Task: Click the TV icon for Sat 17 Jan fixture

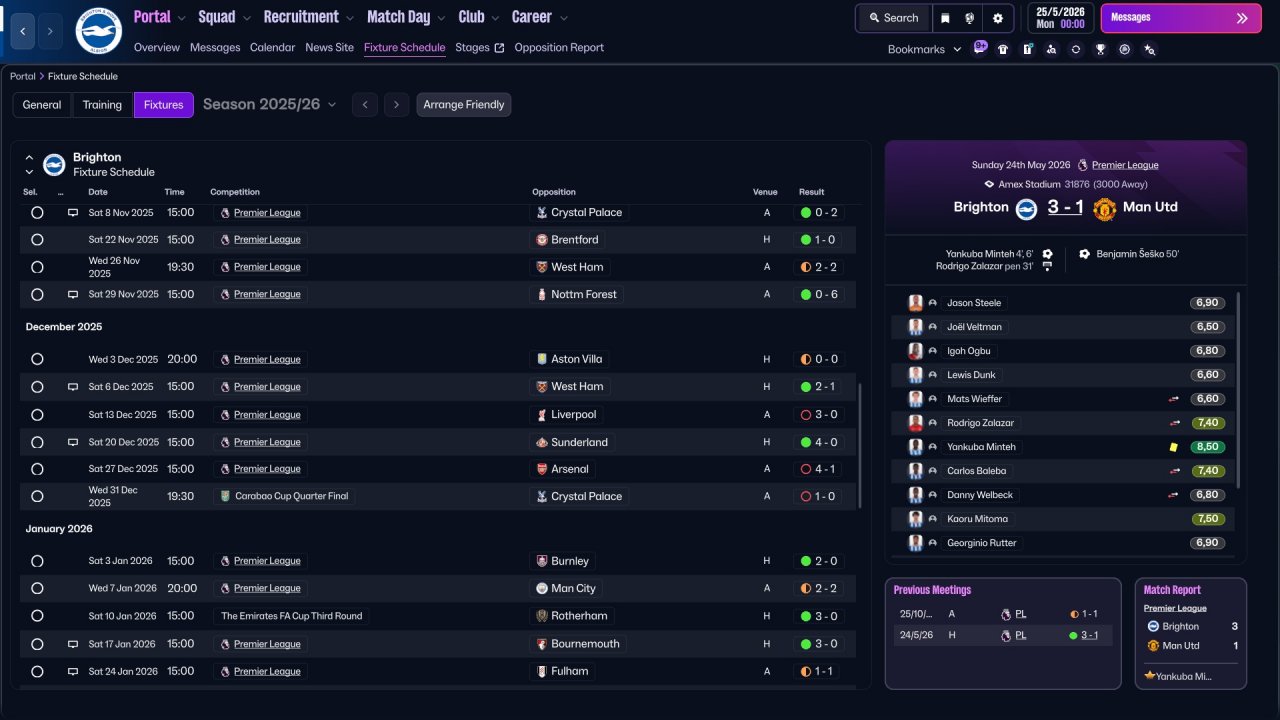Action: (73, 644)
